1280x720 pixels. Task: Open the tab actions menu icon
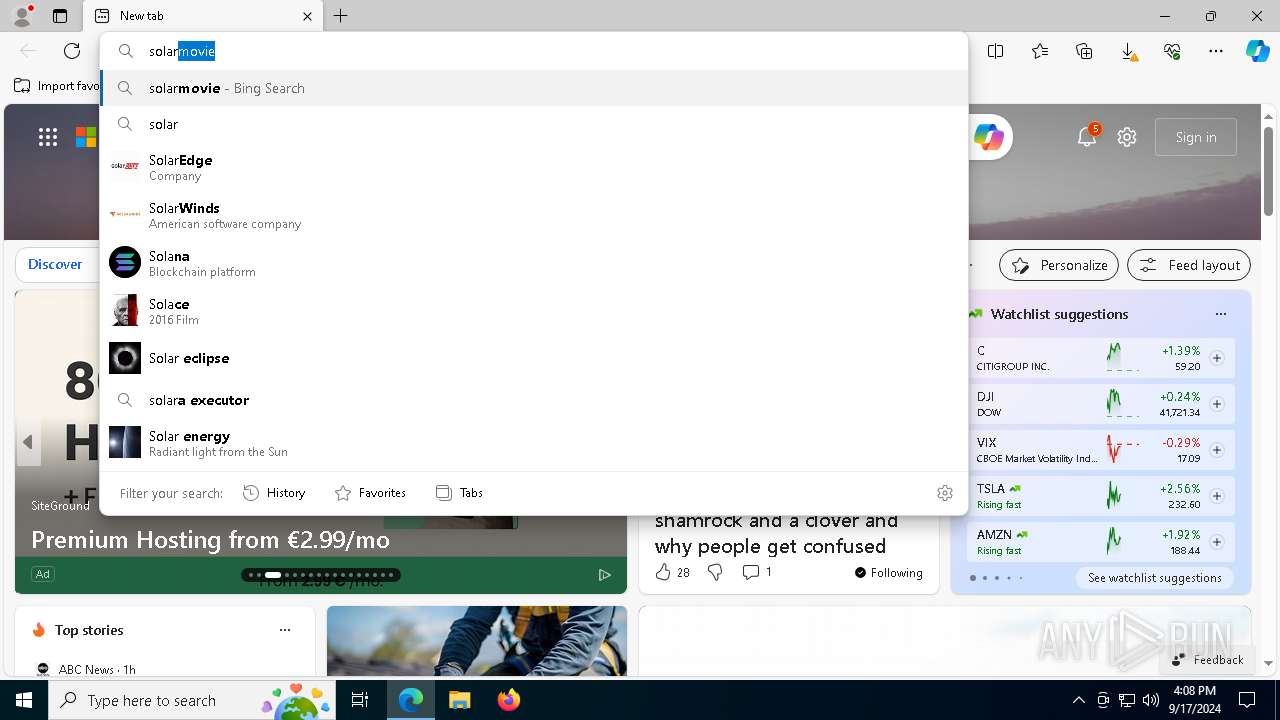60,16
